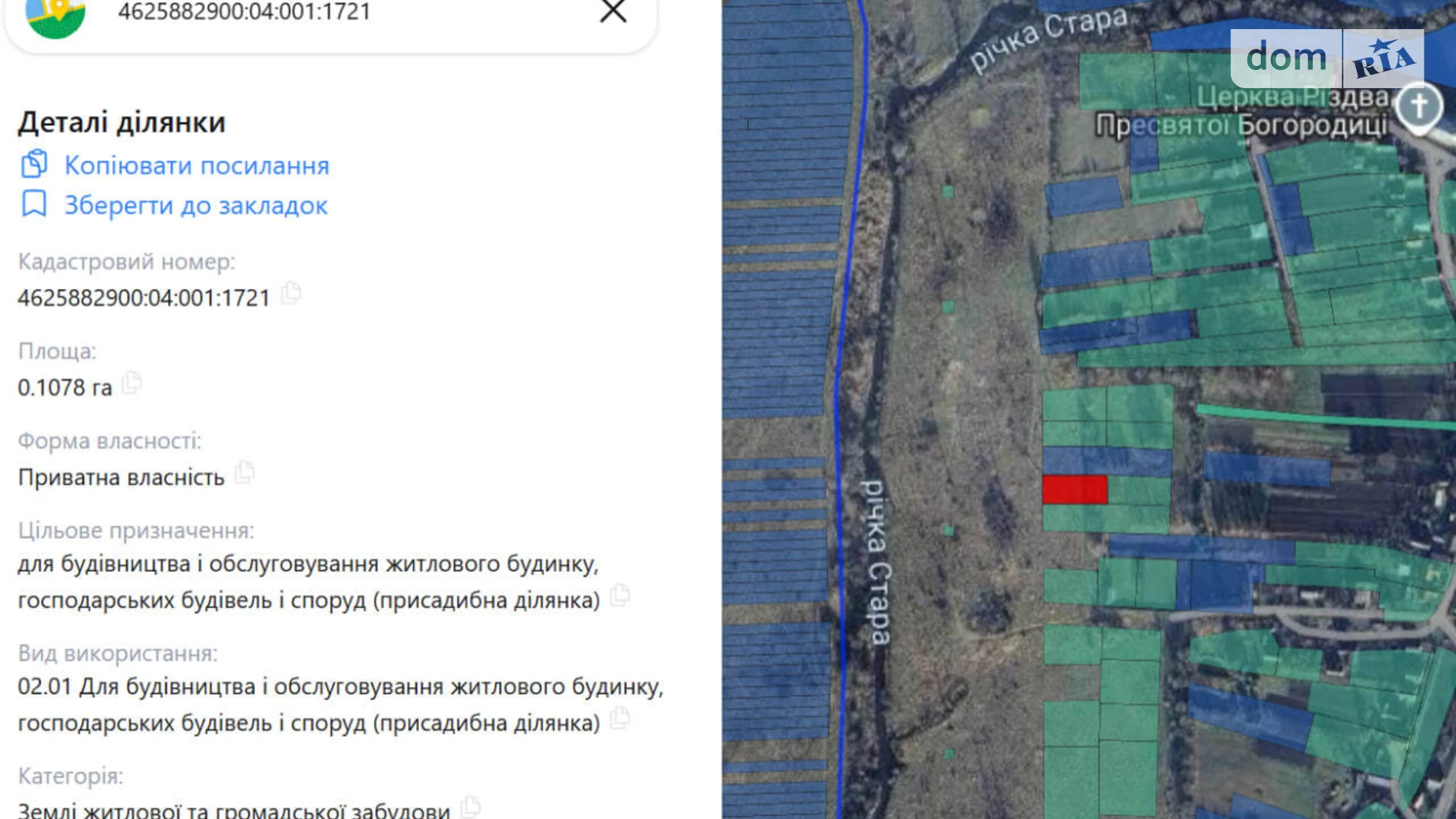Viewport: 1456px width, 819px height.
Task: Copy the Вид використання text
Action: pos(620,718)
